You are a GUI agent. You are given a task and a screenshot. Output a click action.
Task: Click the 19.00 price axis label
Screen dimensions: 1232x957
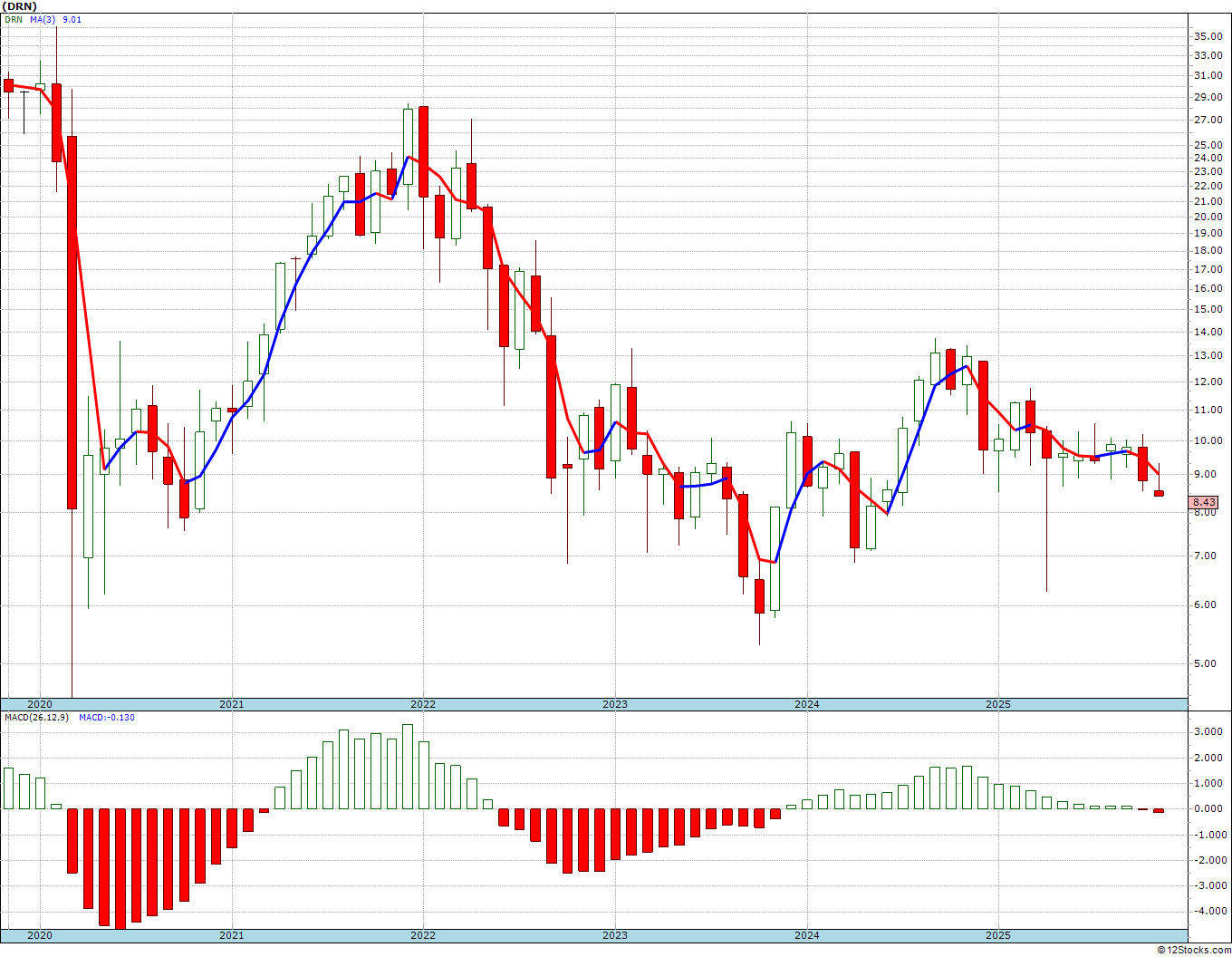[1208, 233]
